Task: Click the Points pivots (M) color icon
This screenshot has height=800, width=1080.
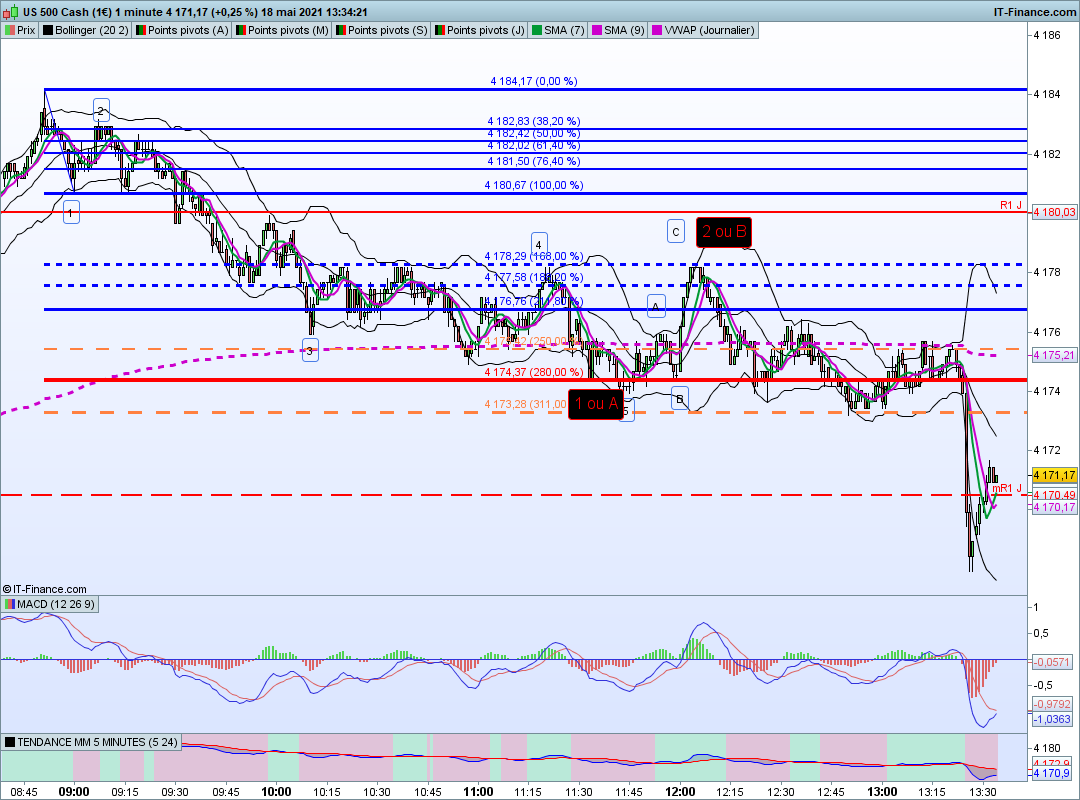Action: tap(240, 30)
